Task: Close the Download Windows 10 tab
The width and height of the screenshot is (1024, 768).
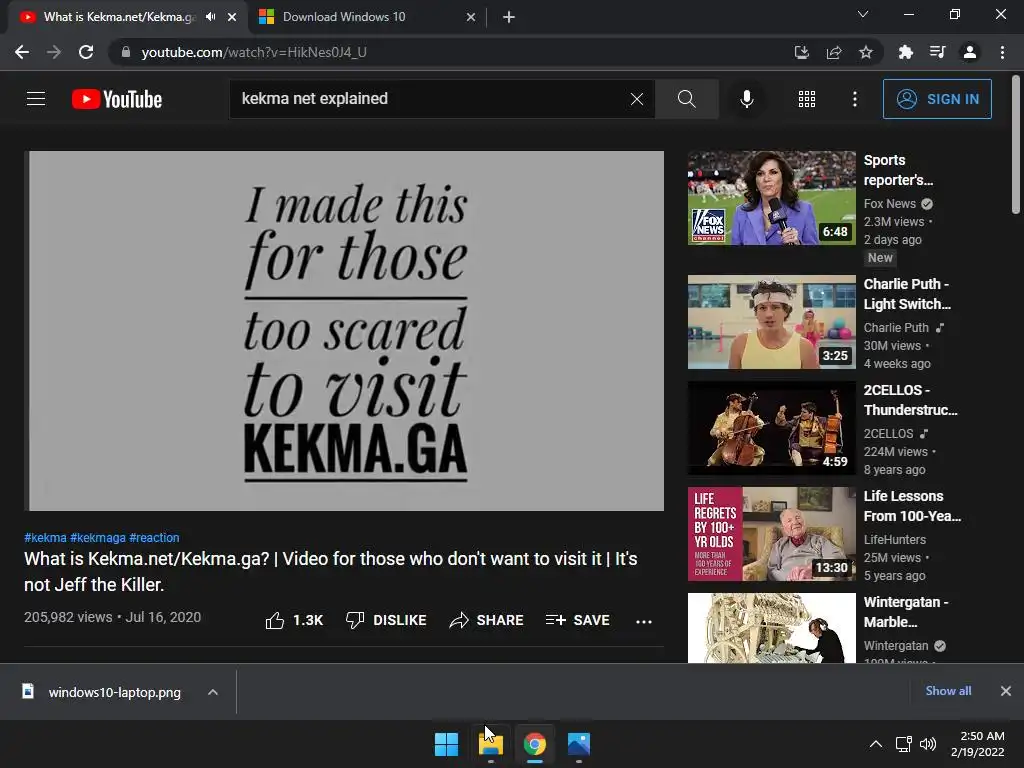Action: (471, 17)
